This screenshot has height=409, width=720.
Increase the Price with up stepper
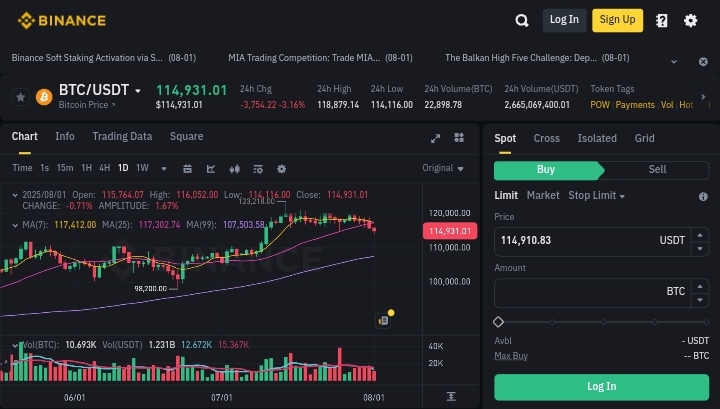click(700, 235)
